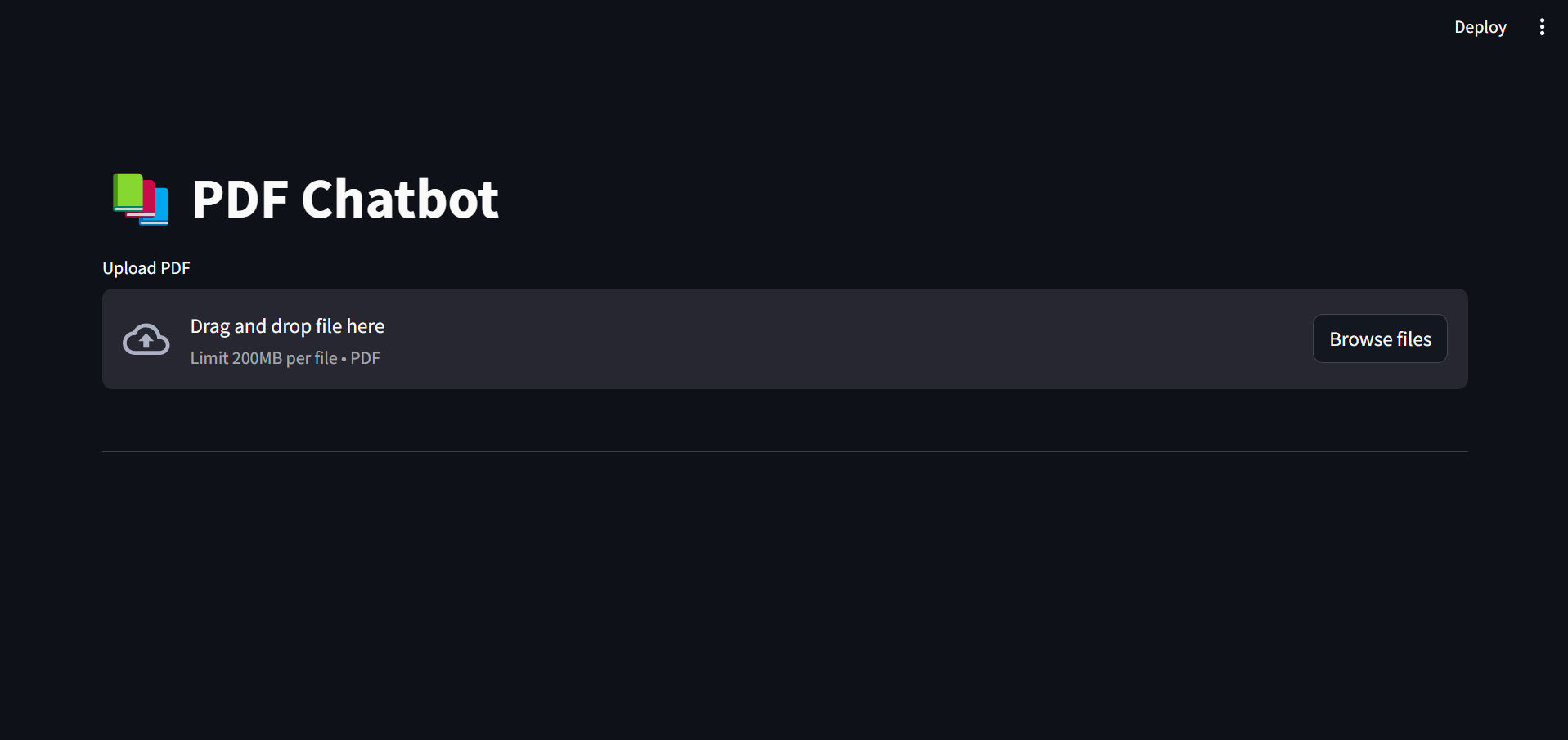Click the word PDF in the title
This screenshot has height=740, width=1568.
click(x=240, y=200)
